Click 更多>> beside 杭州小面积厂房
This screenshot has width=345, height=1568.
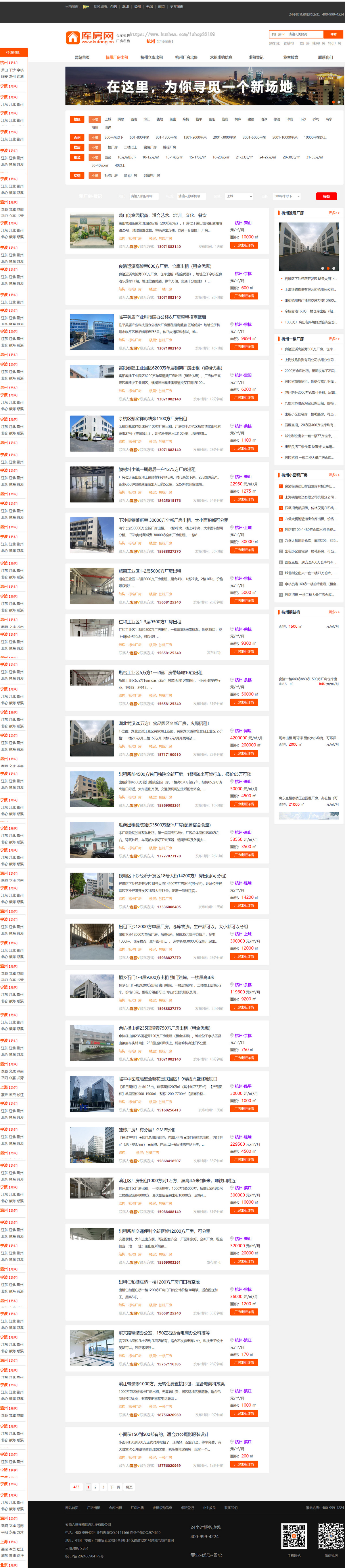(334, 475)
